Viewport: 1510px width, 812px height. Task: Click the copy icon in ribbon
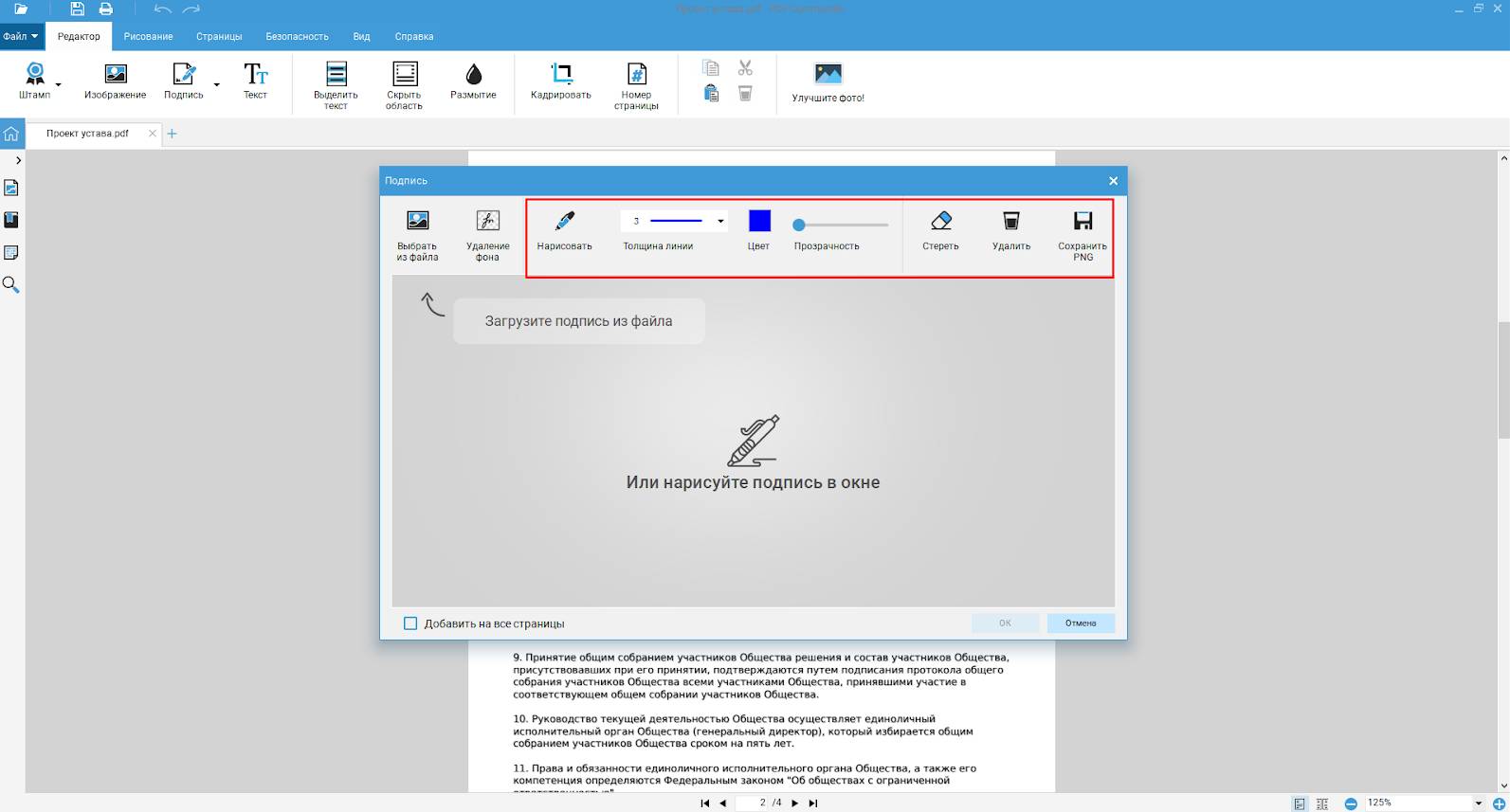(711, 68)
